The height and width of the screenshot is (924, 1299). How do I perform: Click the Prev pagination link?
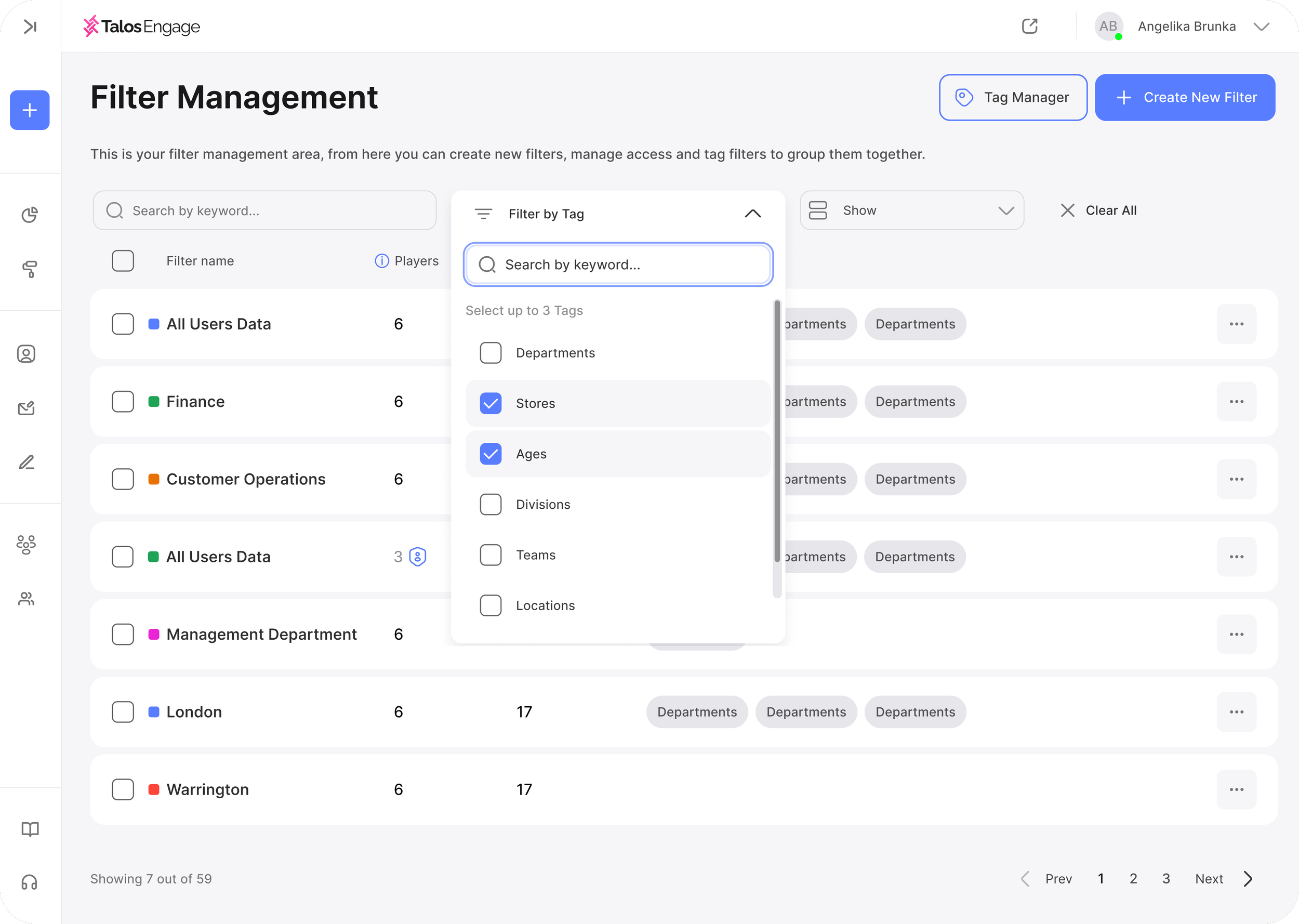[x=1058, y=878]
